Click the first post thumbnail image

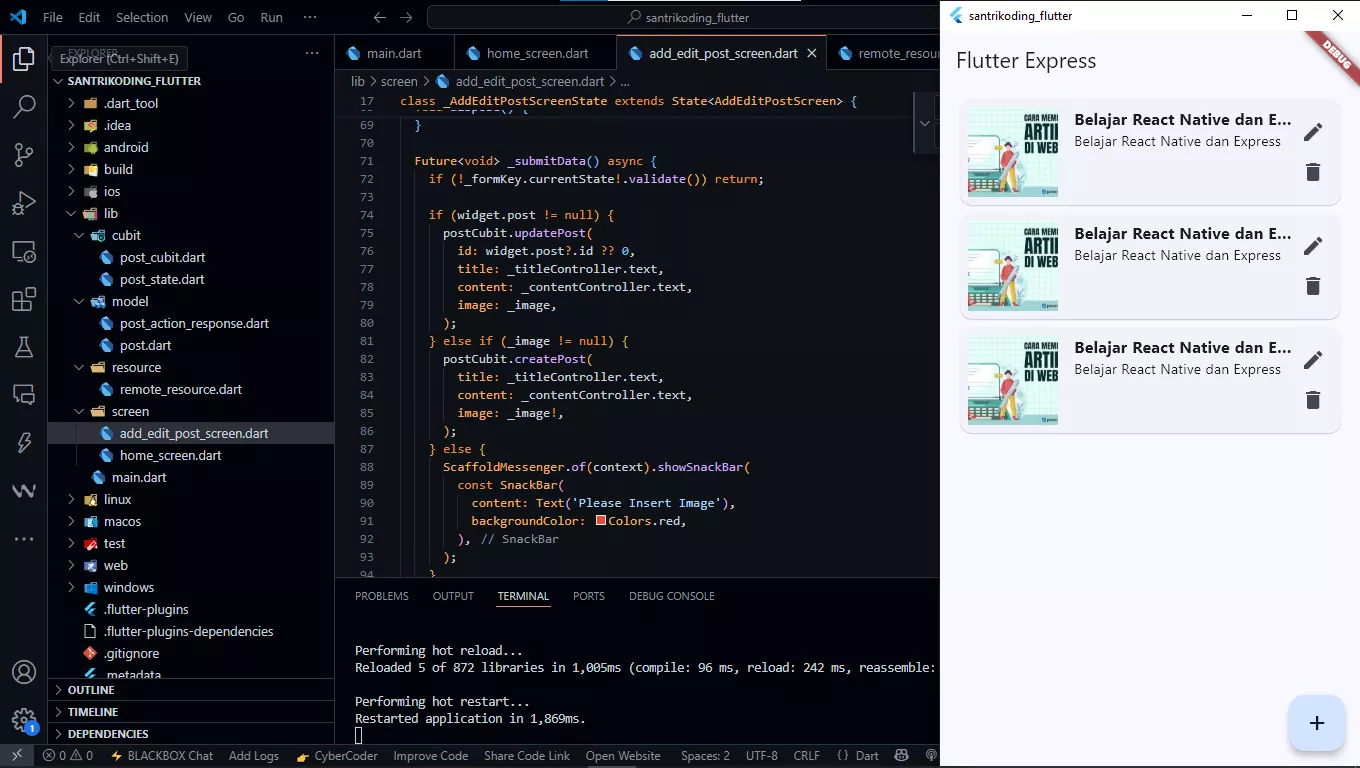coord(1013,153)
